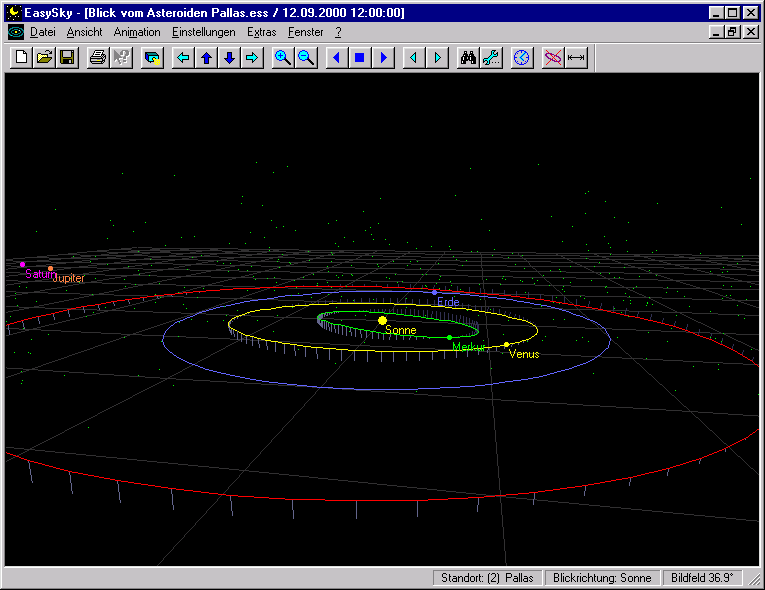
Task: Zoom out with the magnifier minus icon
Action: 306,58
